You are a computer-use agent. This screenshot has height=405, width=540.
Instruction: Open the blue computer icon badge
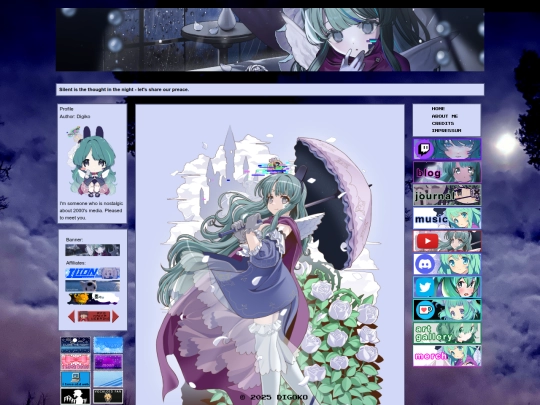coord(75,379)
